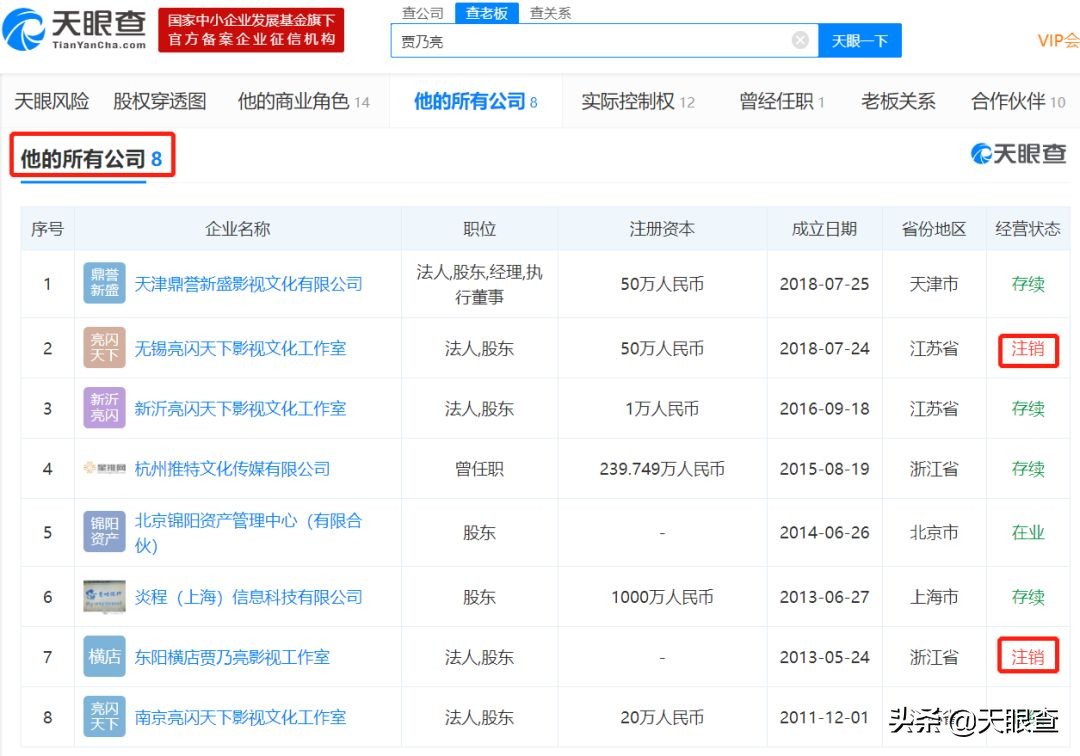Click the 横店 logo of 东阳横店贾乃亮影视工作室

(104, 656)
